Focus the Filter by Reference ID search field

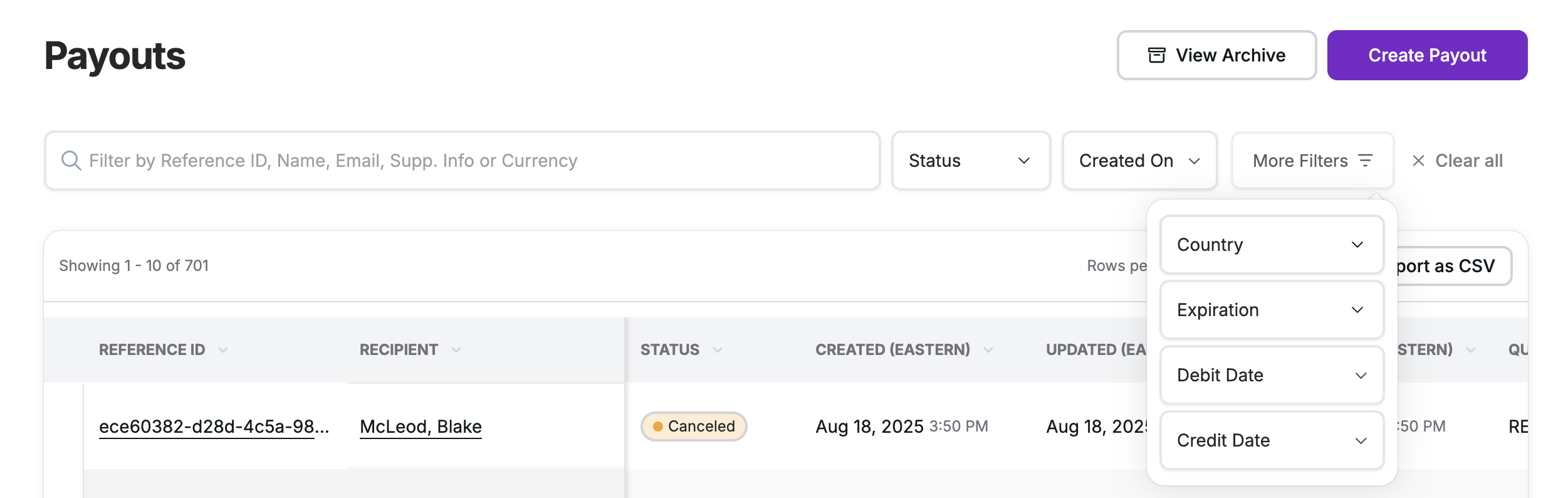pos(463,161)
